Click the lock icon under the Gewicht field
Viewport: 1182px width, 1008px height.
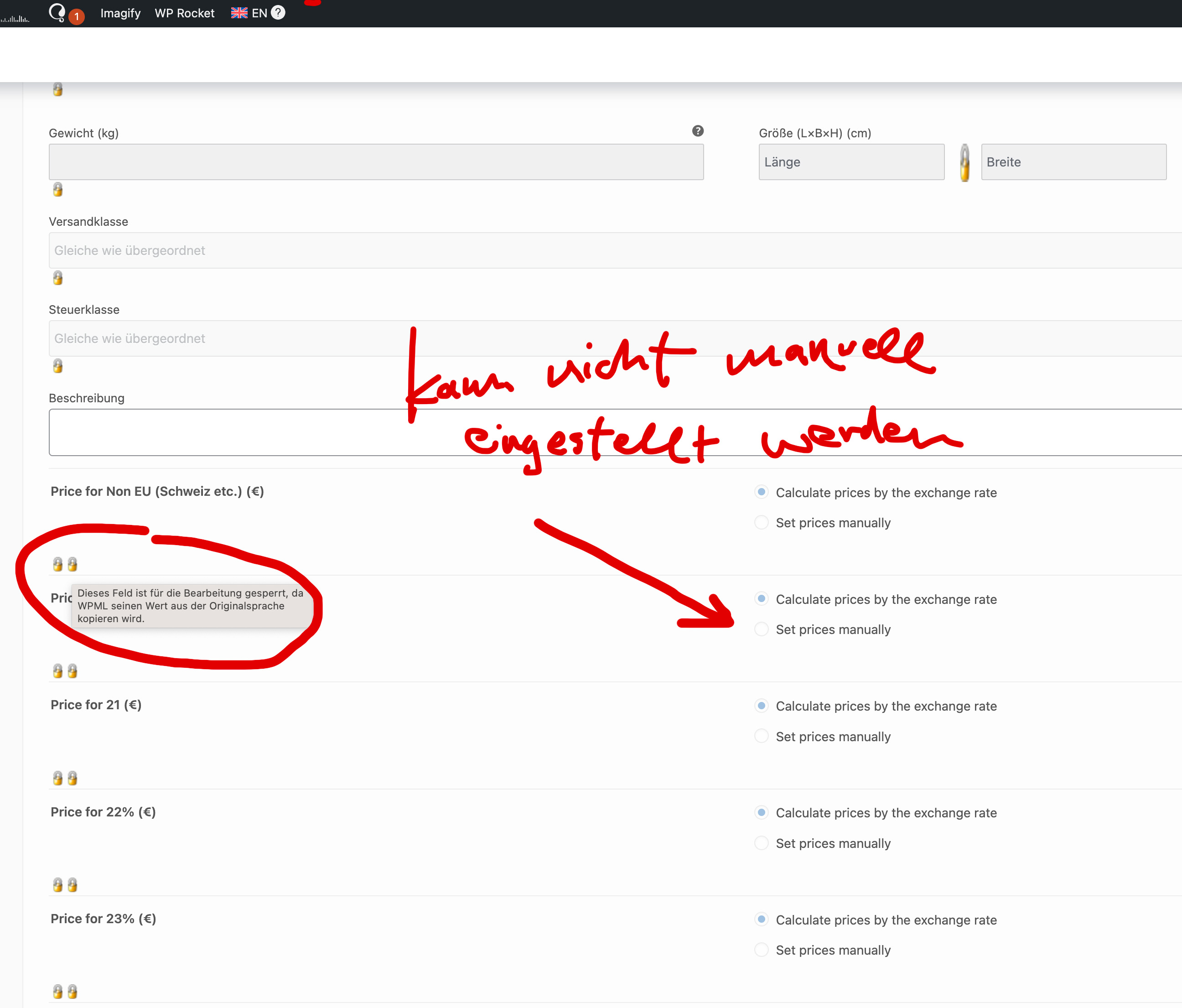[x=57, y=189]
